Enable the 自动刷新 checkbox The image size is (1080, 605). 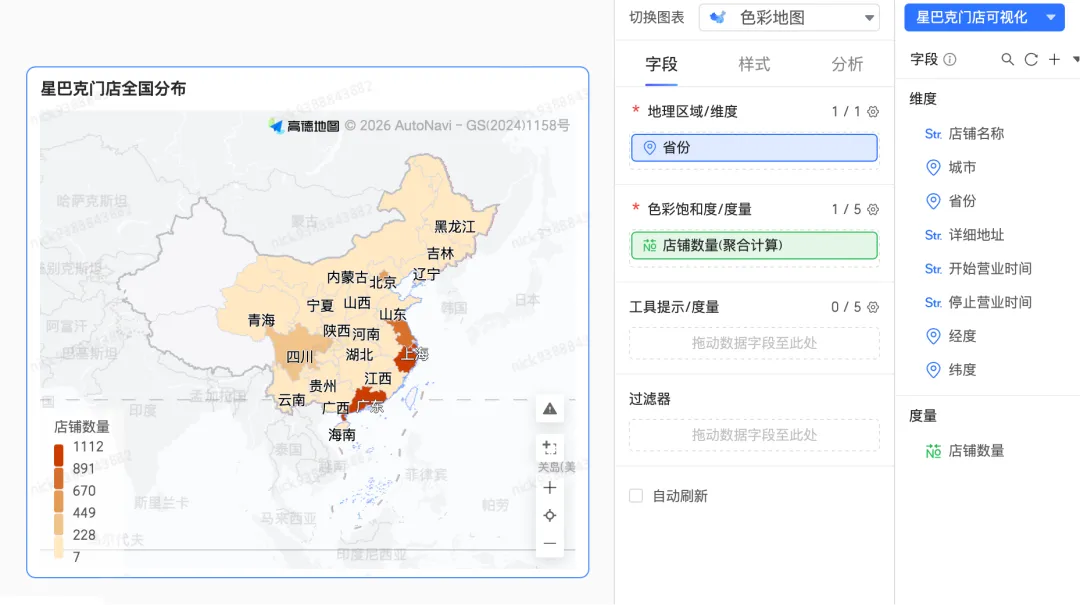[x=636, y=495]
